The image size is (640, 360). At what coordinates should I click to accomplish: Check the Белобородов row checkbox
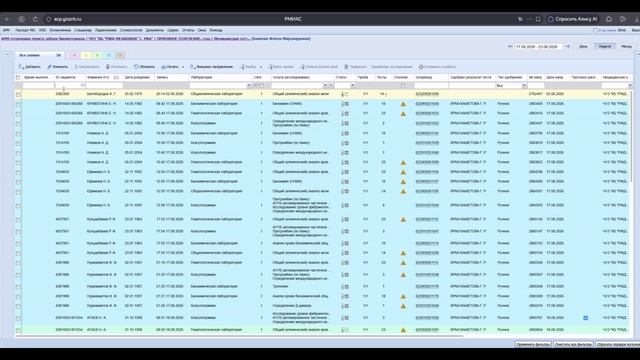click(x=18, y=94)
